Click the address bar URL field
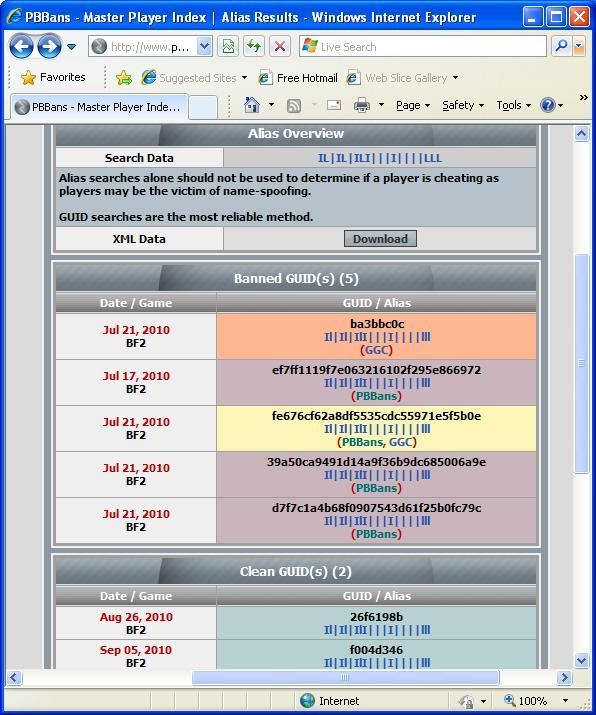The height and width of the screenshot is (715, 596). [143, 47]
